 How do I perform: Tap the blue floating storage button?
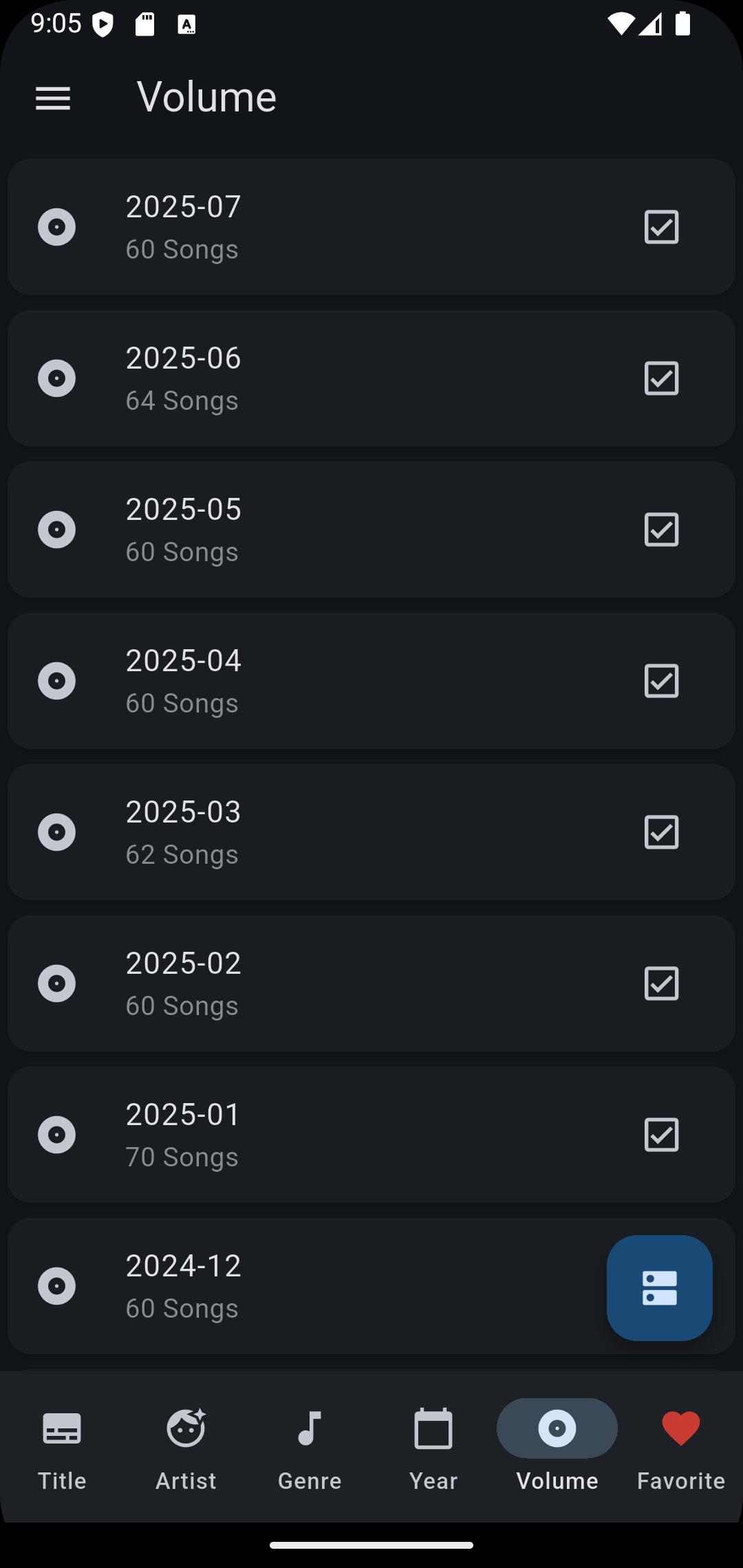pyautogui.click(x=659, y=1287)
